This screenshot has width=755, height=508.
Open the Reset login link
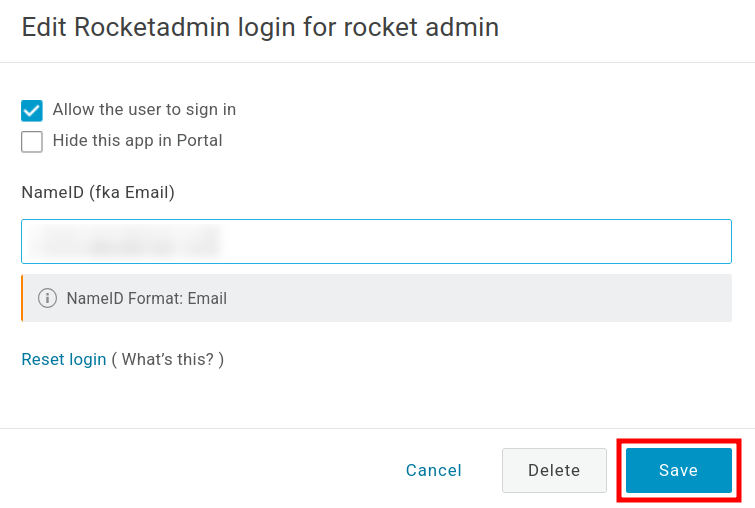(x=64, y=359)
